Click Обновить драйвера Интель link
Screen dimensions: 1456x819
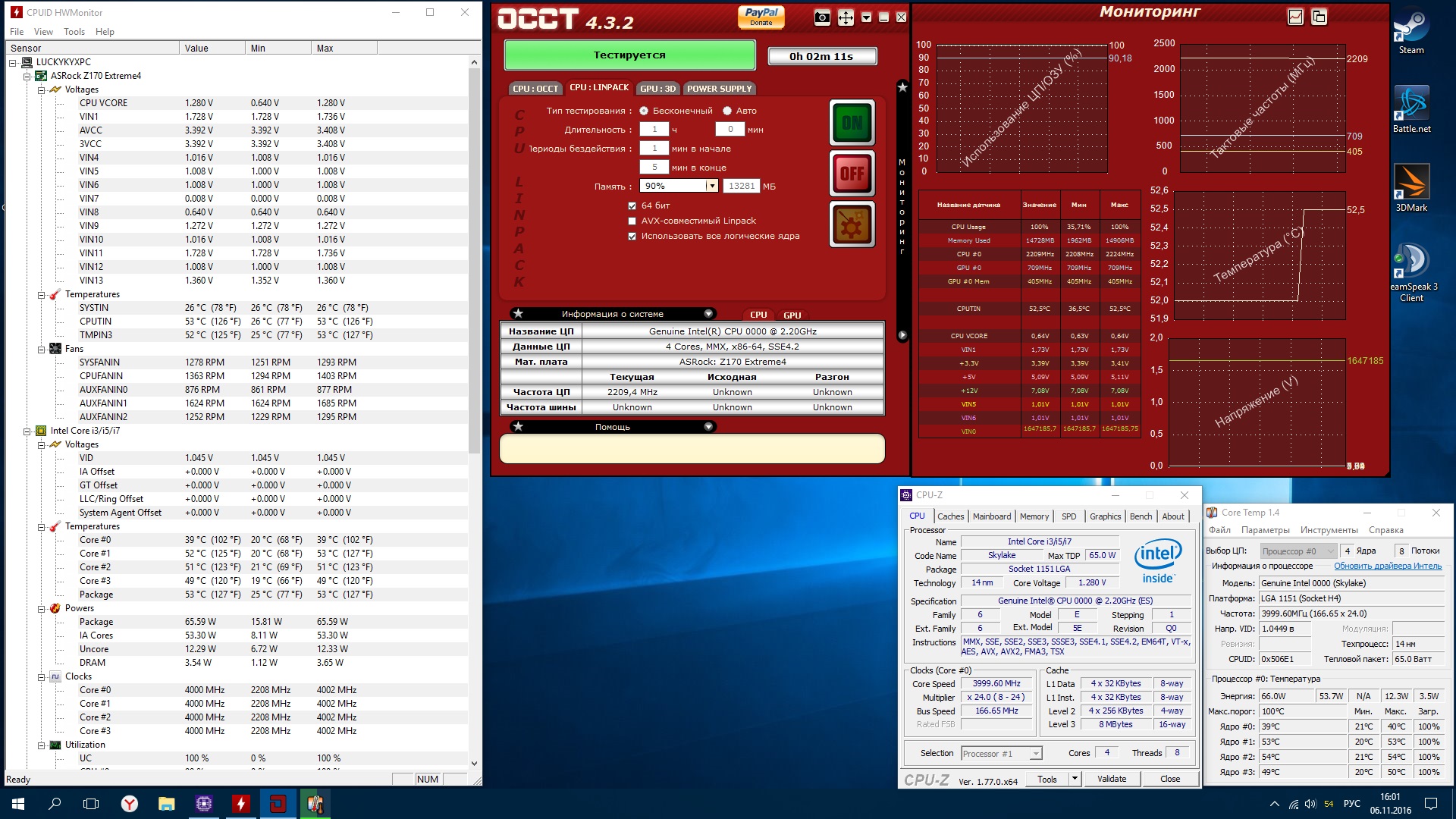(1387, 566)
